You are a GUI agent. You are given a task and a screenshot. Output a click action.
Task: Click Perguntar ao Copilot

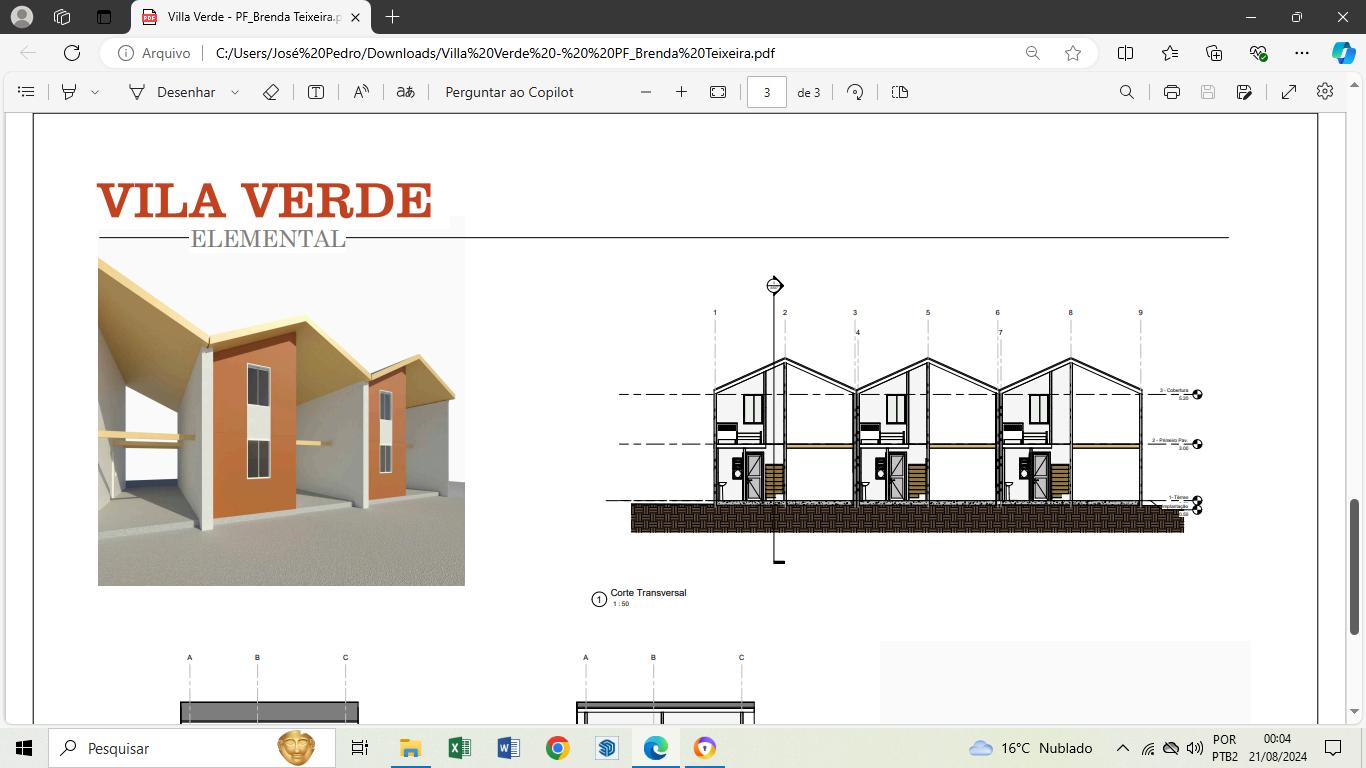(x=509, y=92)
